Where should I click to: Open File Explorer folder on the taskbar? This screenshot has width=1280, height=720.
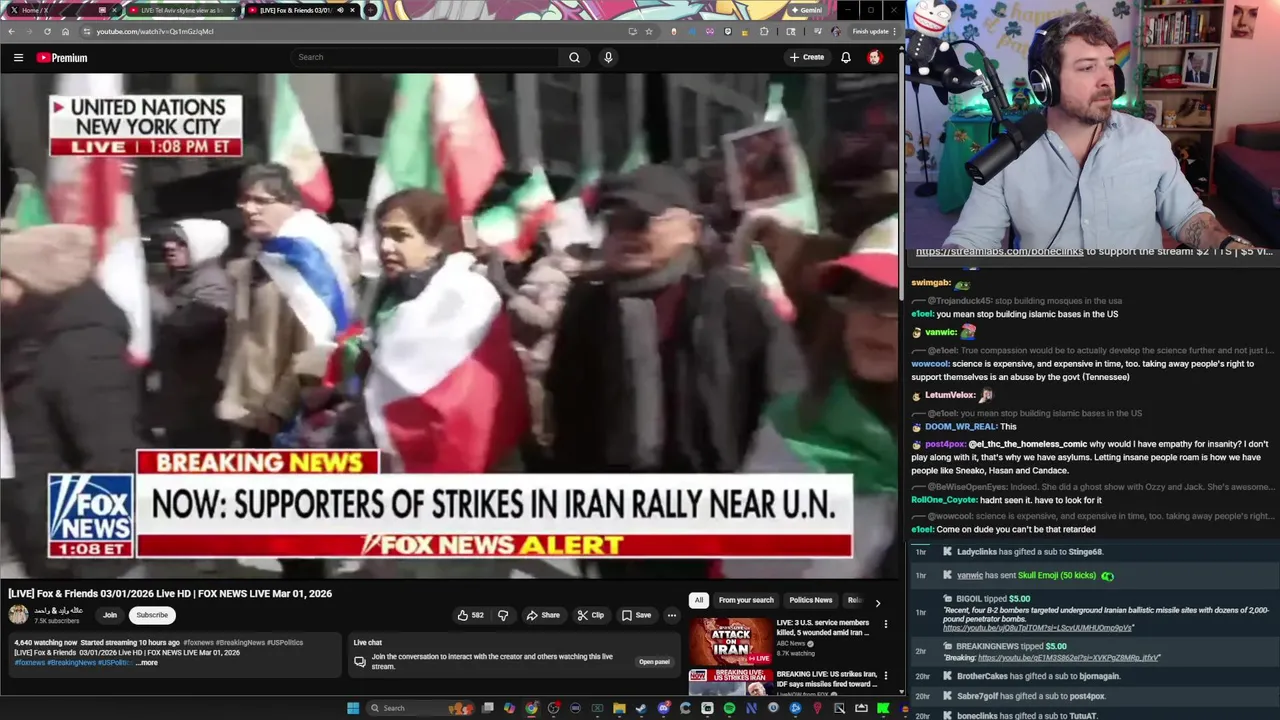[619, 708]
